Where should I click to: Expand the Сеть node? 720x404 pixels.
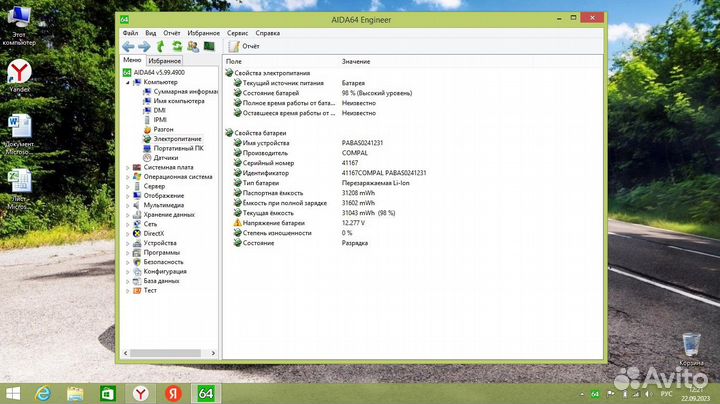point(128,224)
